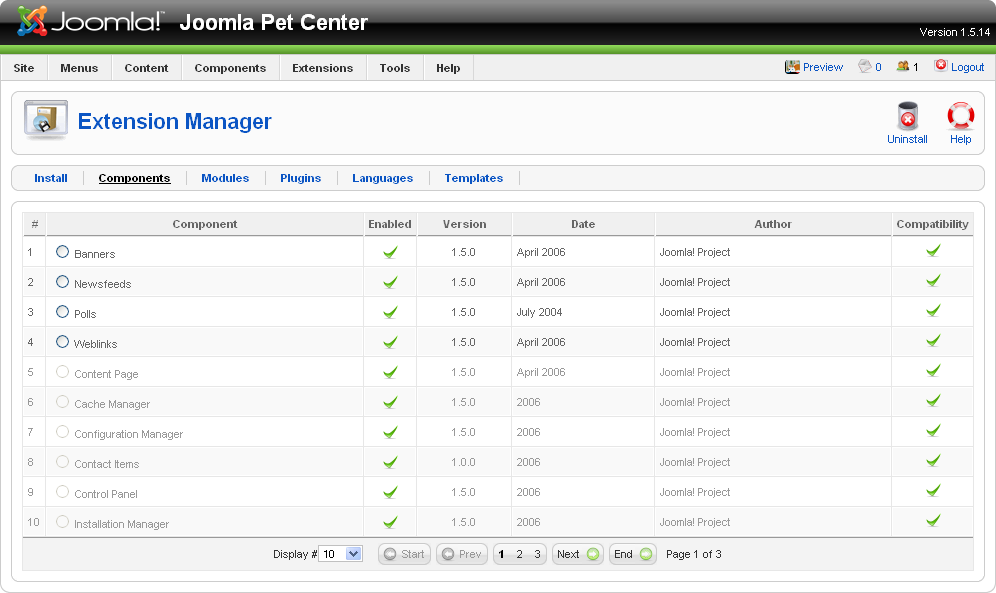Image resolution: width=996 pixels, height=593 pixels.
Task: Open the messages icon showing 0
Action: [865, 66]
